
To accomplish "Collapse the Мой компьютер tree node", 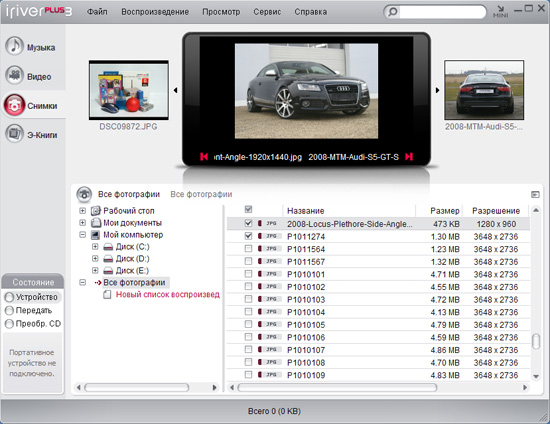I will [82, 235].
